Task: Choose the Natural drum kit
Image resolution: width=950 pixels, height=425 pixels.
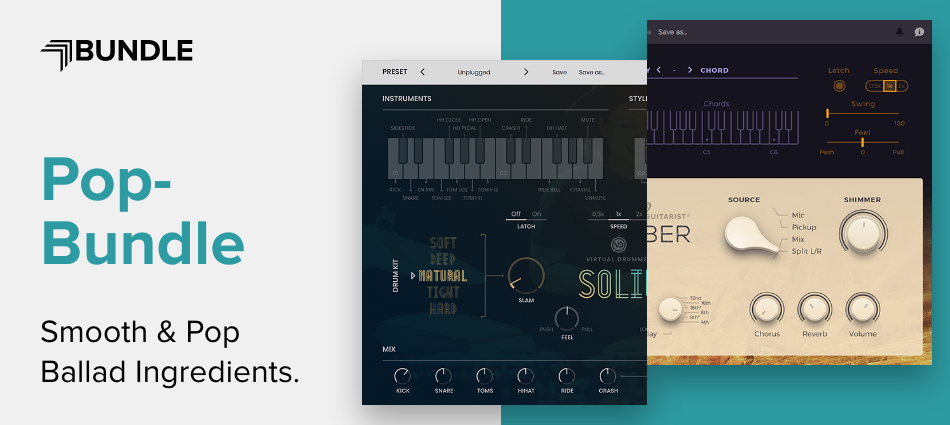Action: [442, 276]
